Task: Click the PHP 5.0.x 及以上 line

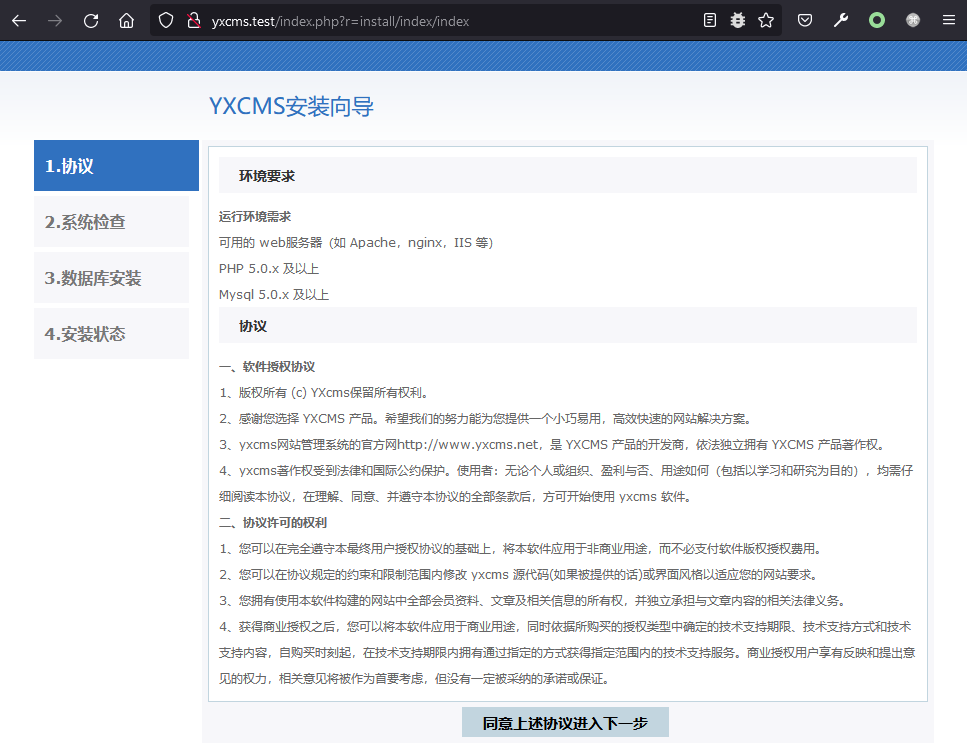Action: (269, 269)
